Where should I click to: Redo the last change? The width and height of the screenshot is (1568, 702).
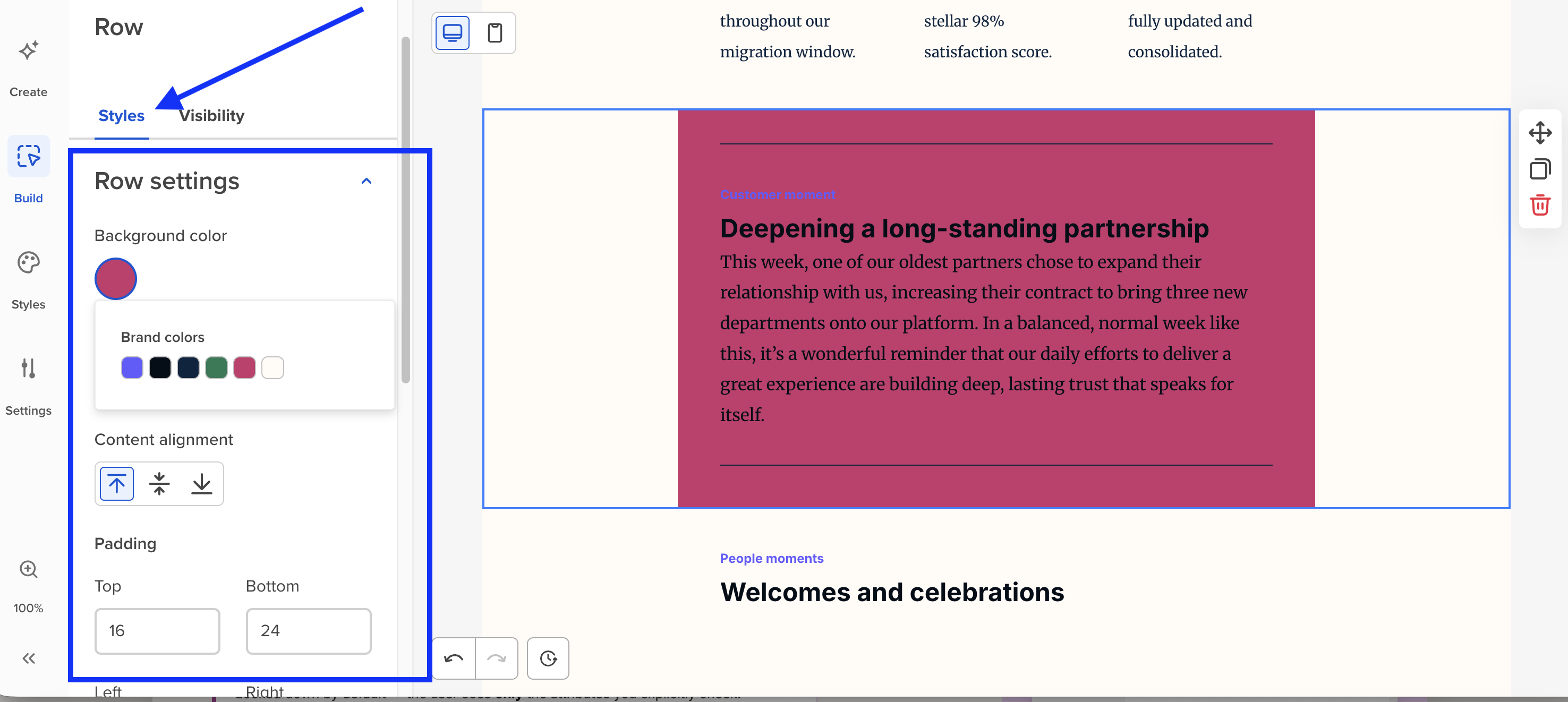(x=497, y=658)
